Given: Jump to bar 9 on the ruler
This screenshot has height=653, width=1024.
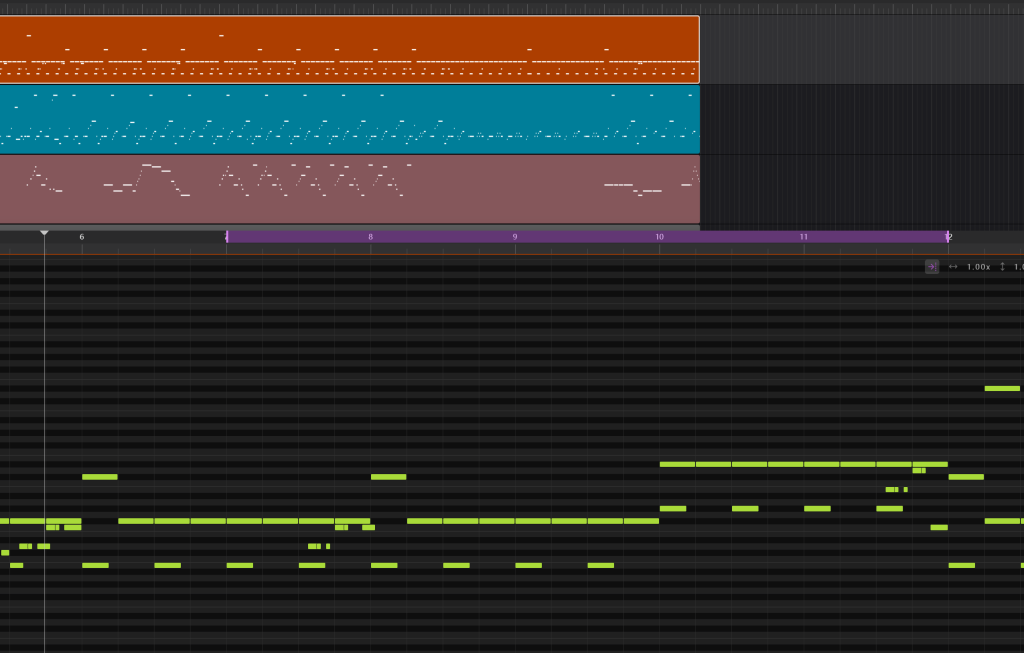Looking at the screenshot, I should [x=515, y=237].
